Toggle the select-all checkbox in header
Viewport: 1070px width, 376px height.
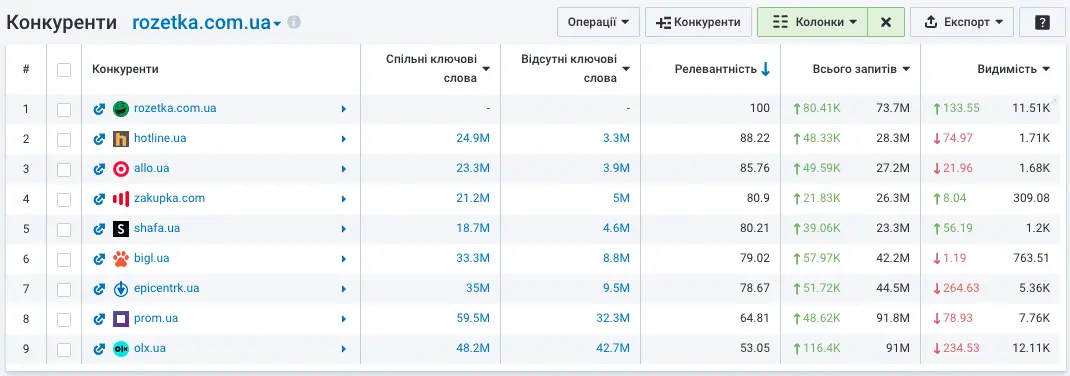click(64, 70)
